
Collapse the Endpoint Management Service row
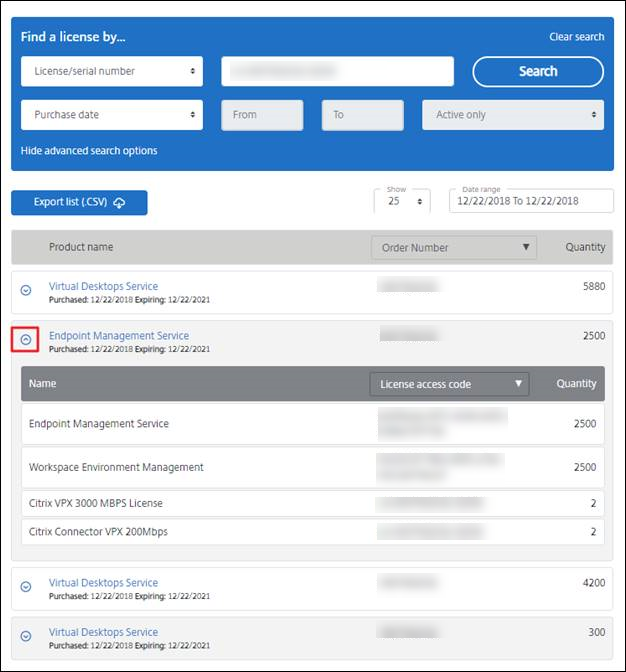[x=26, y=340]
